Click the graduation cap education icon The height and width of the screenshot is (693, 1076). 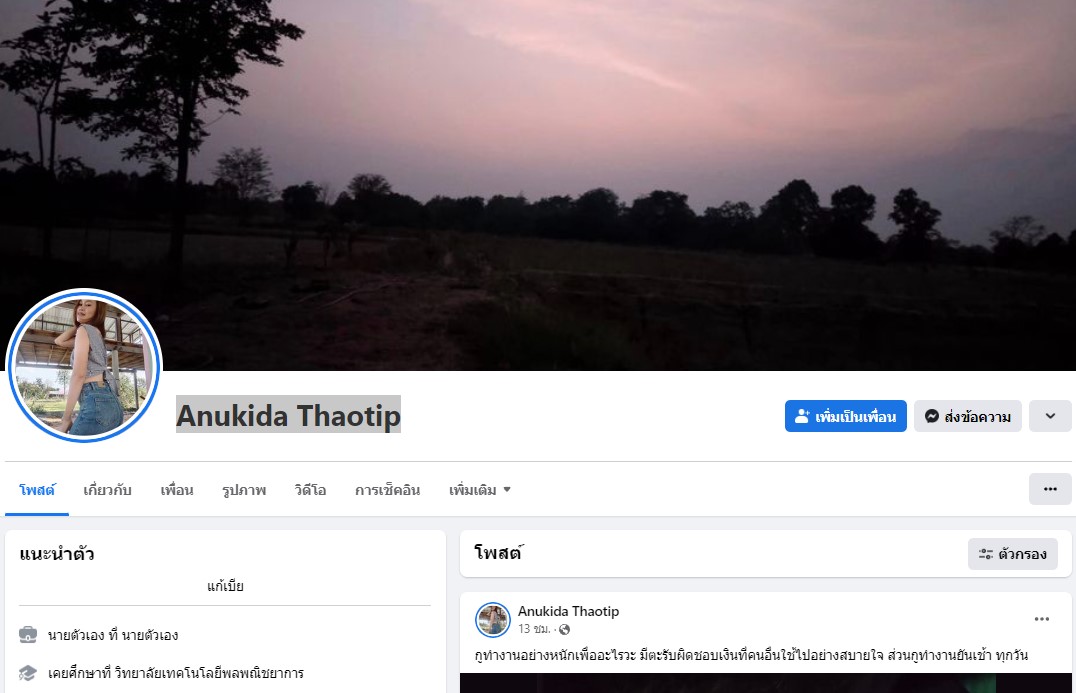pyautogui.click(x=27, y=672)
